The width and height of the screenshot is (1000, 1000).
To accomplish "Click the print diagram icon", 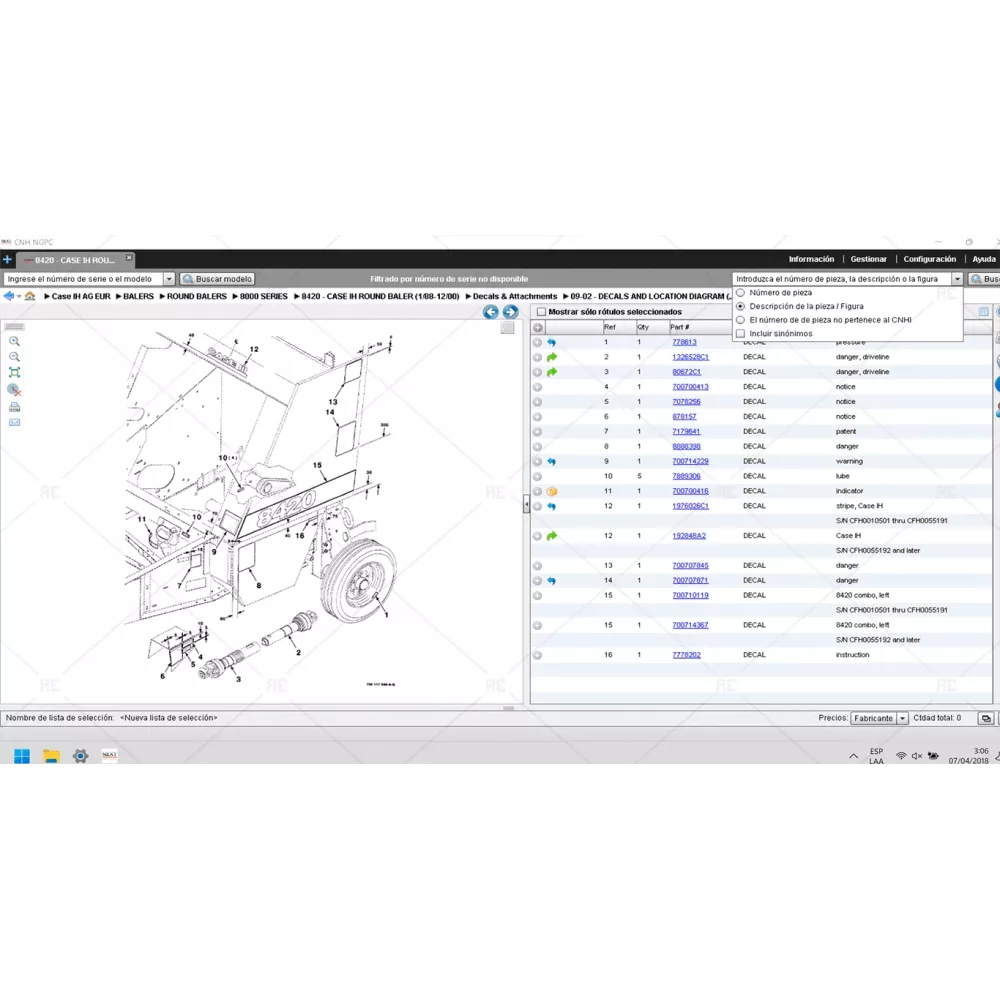I will click(14, 407).
